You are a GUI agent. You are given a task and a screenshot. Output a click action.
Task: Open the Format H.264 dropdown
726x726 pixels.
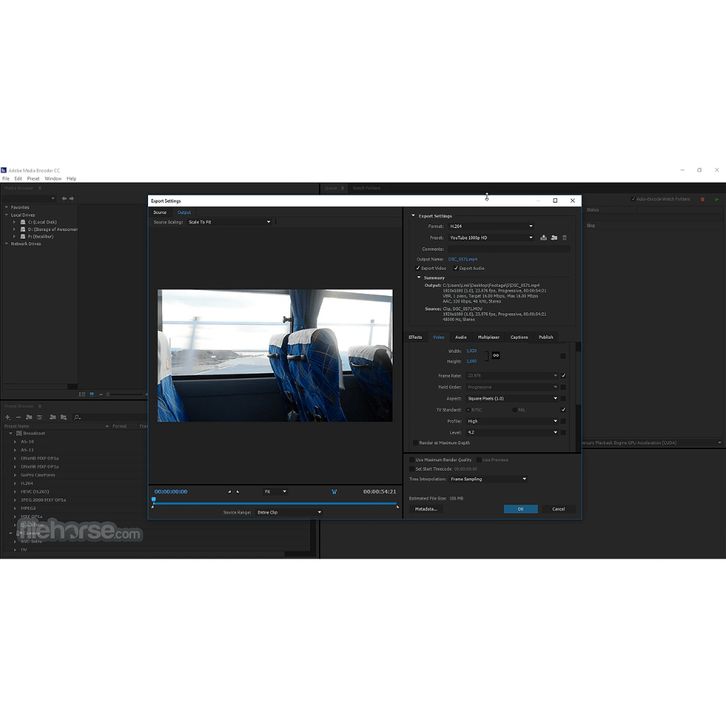(x=490, y=226)
